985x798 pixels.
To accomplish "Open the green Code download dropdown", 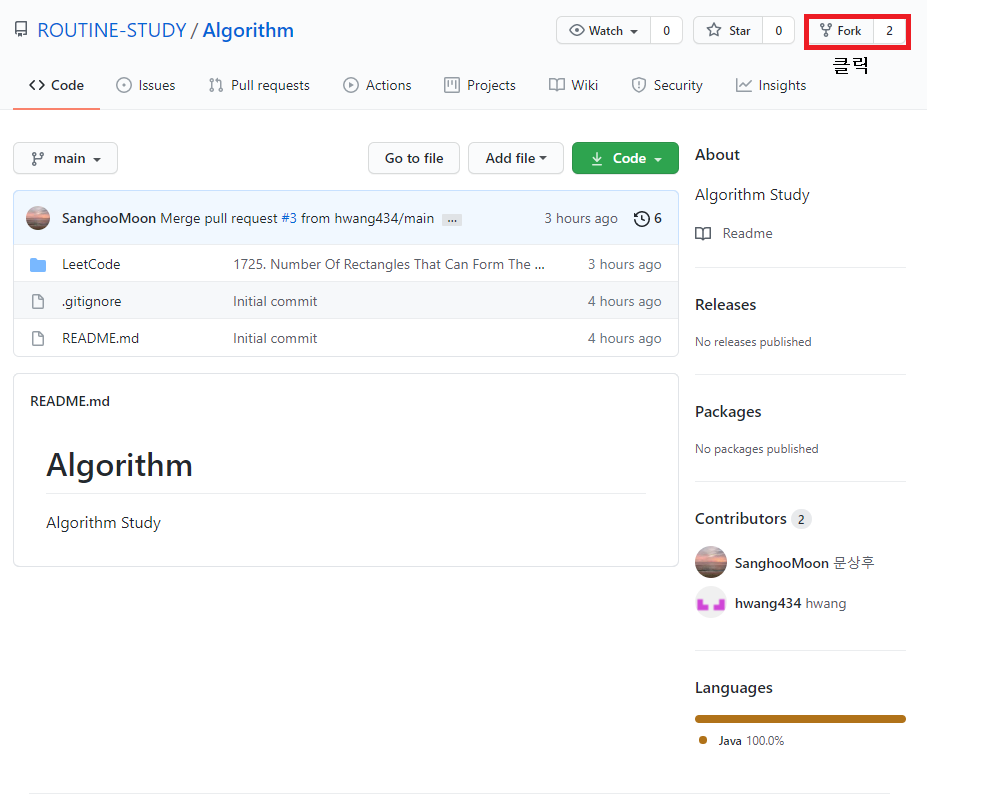I will point(625,158).
